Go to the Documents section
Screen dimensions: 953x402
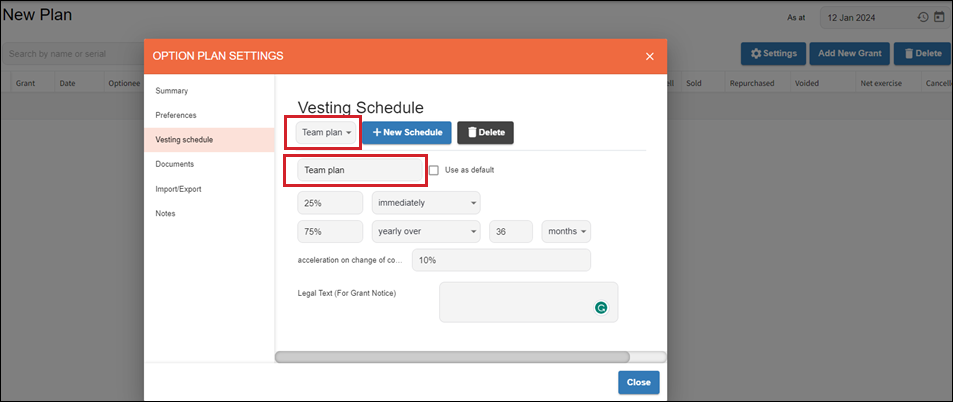pos(175,164)
